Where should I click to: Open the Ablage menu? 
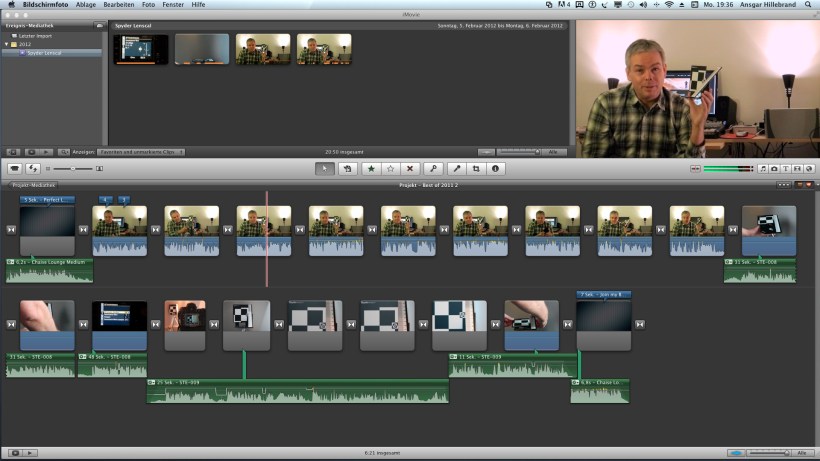pyautogui.click(x=86, y=4)
